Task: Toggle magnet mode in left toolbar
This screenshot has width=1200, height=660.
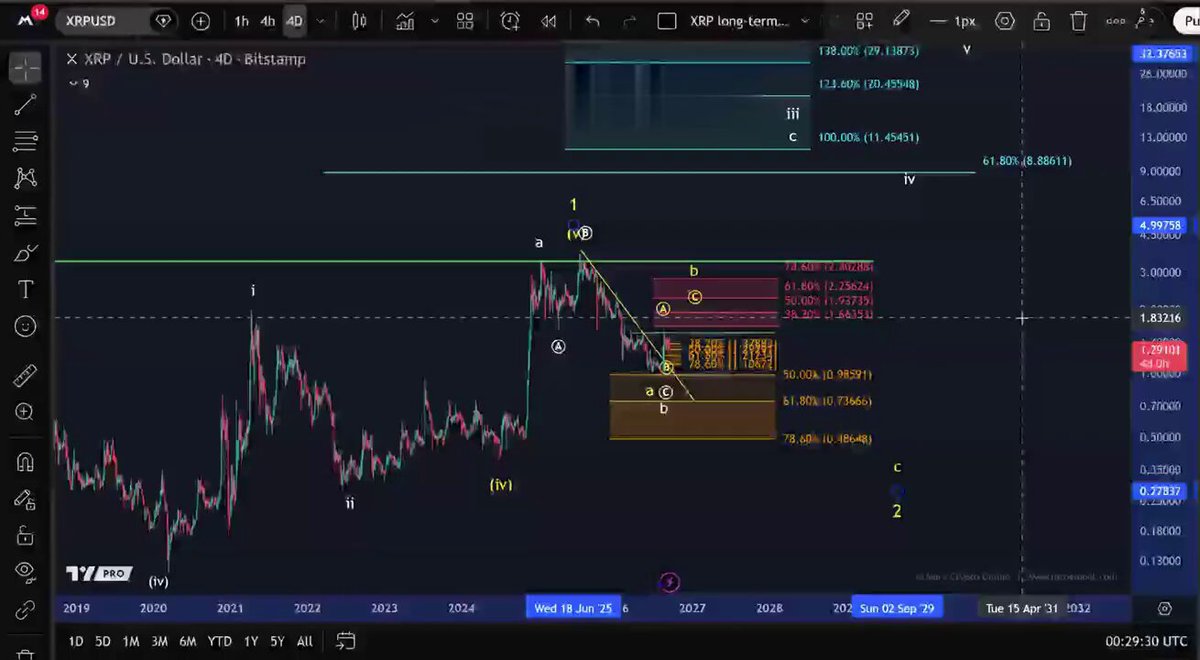Action: 26,462
